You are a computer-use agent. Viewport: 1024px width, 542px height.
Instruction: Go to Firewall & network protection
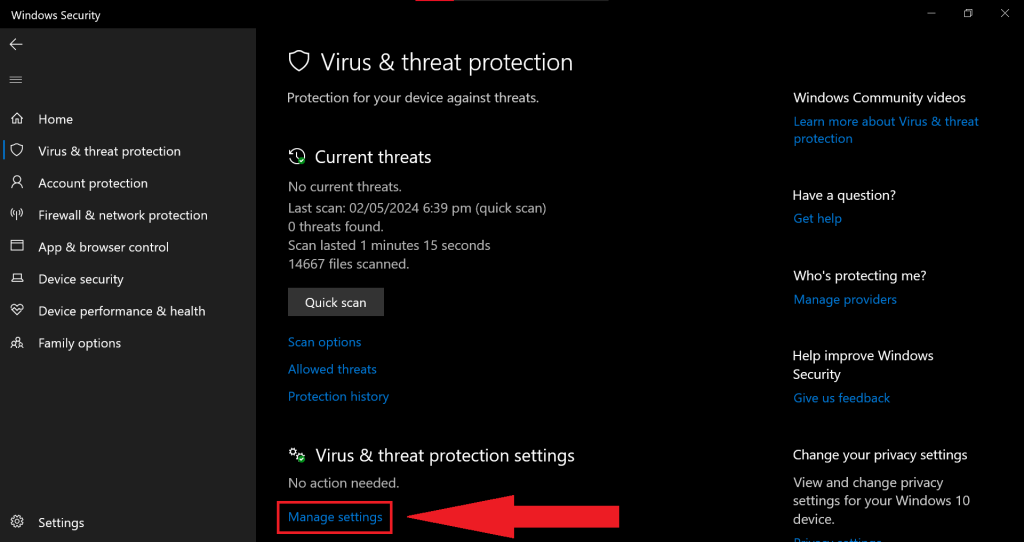pyautogui.click(x=123, y=215)
